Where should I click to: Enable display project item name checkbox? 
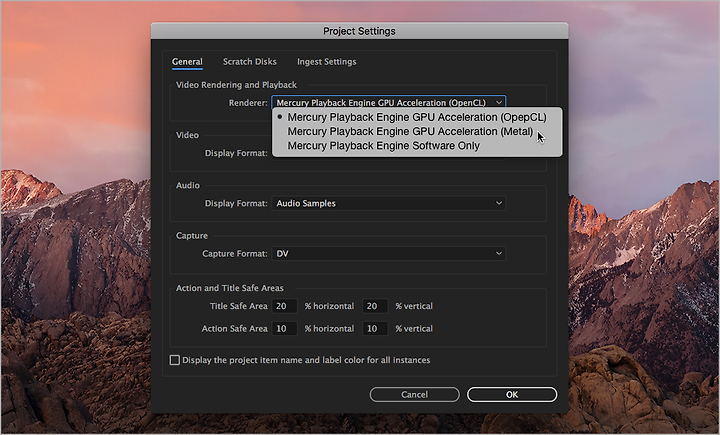[174, 360]
